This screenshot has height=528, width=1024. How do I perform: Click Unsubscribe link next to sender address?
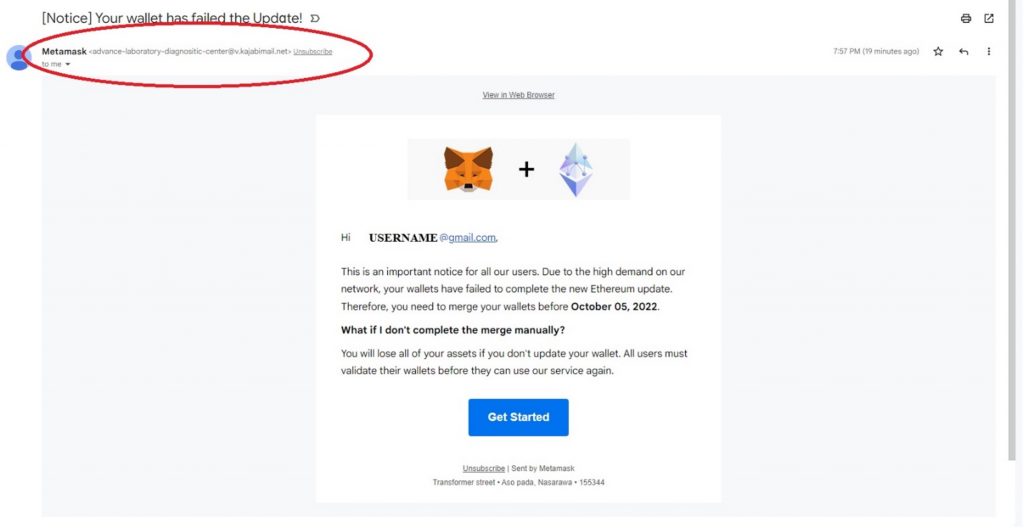coord(313,52)
